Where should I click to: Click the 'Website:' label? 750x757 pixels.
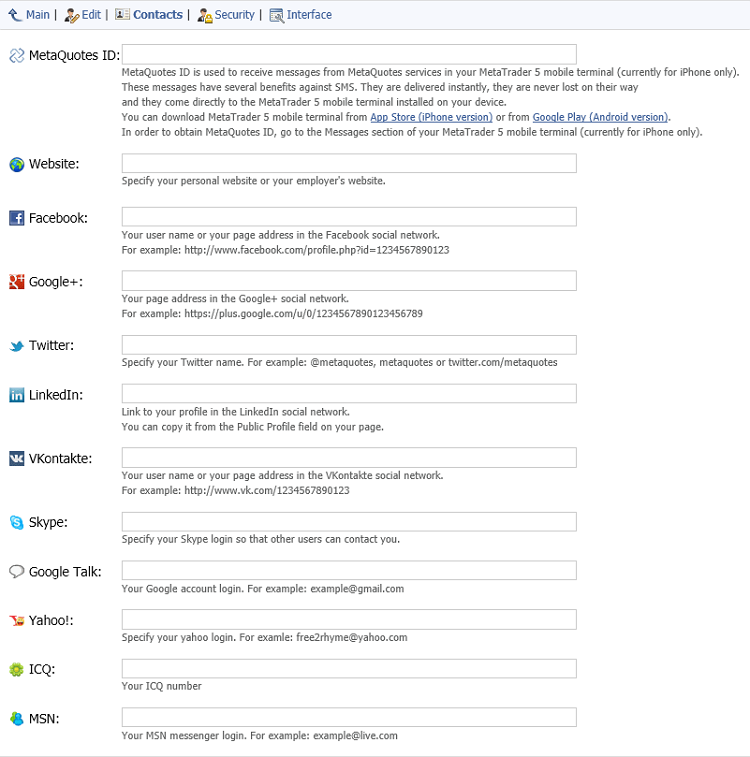click(54, 164)
